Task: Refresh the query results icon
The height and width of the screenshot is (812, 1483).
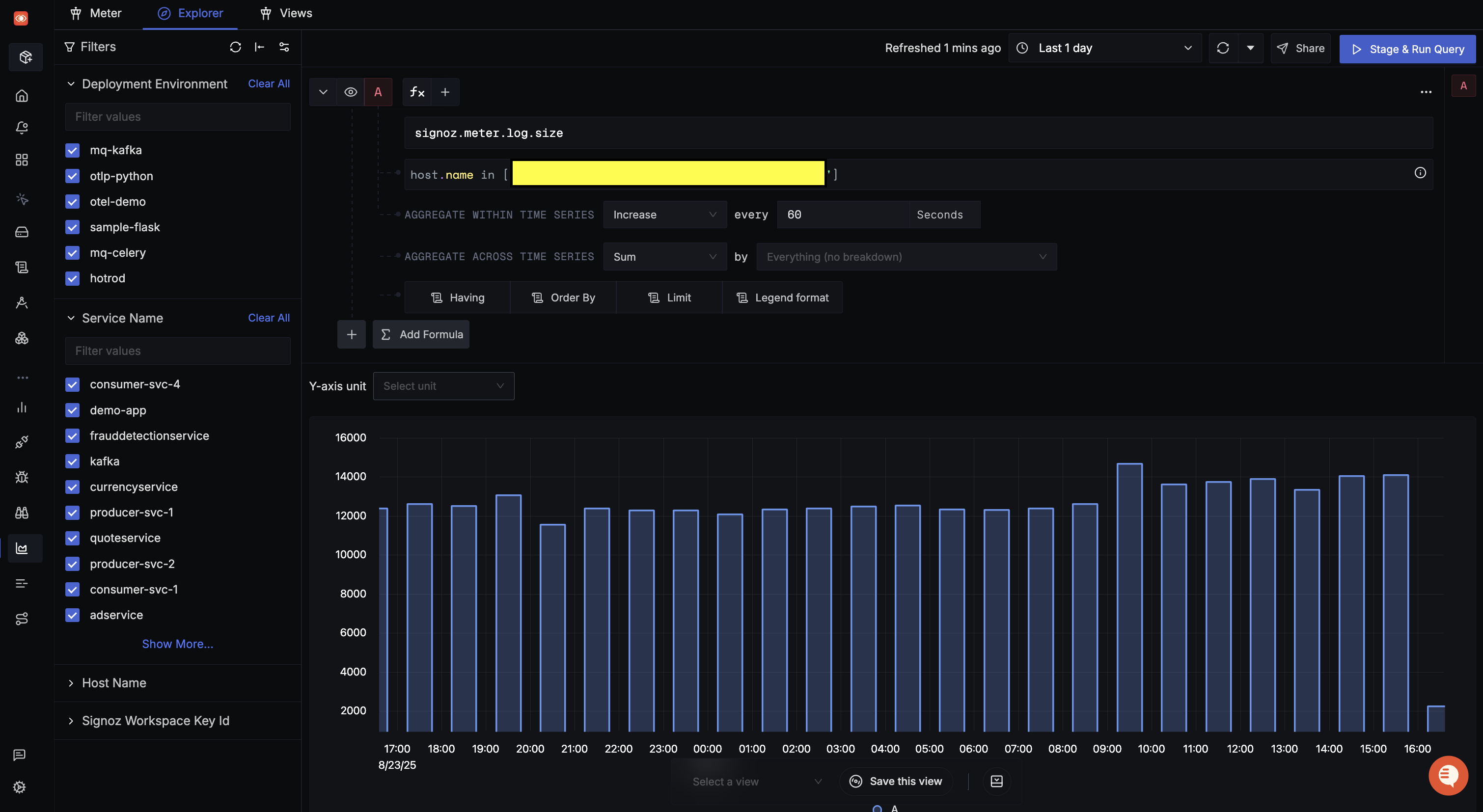Action: (1223, 48)
